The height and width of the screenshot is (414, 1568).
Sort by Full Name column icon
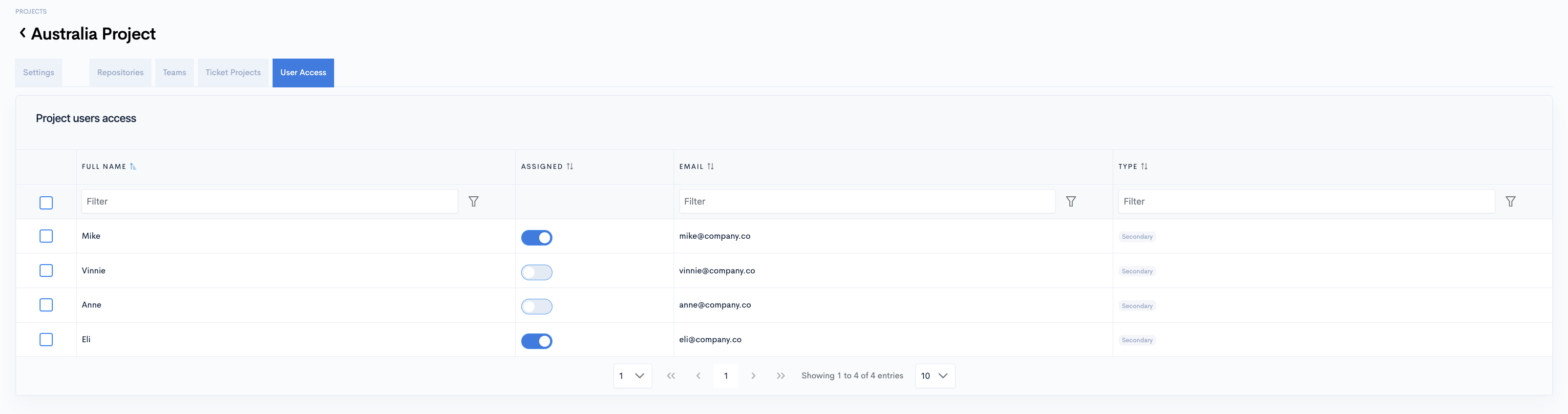pos(133,166)
